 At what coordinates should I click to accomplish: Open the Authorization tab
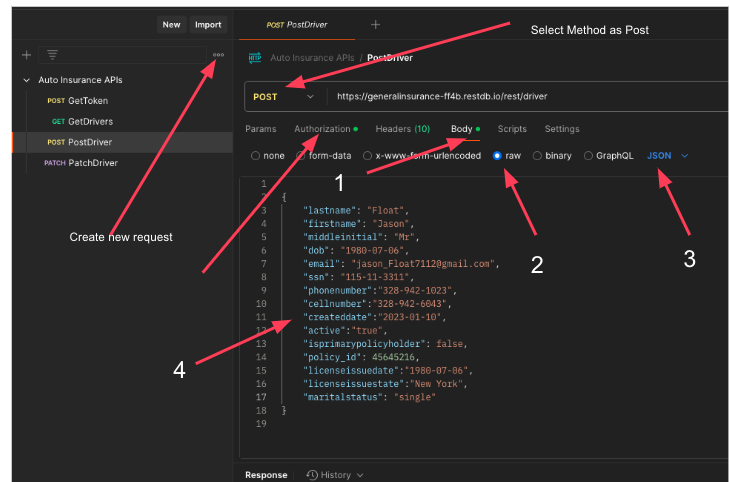point(326,129)
